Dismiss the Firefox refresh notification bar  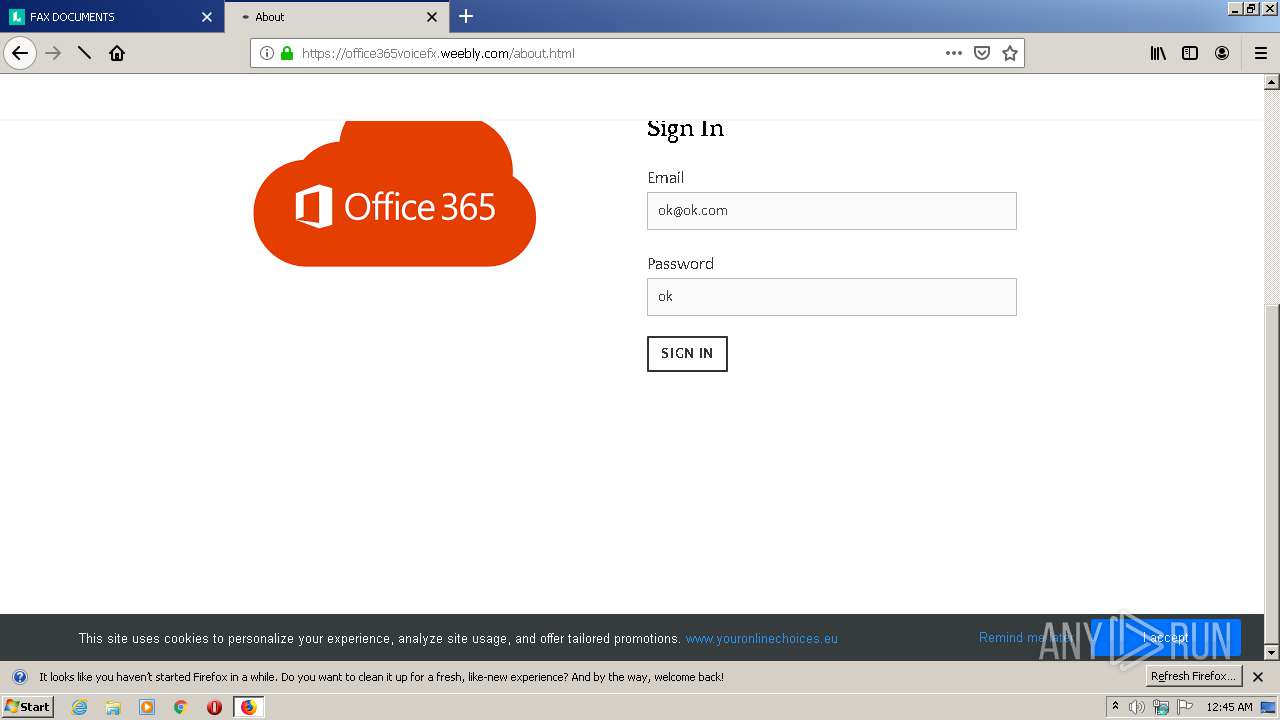click(1258, 677)
